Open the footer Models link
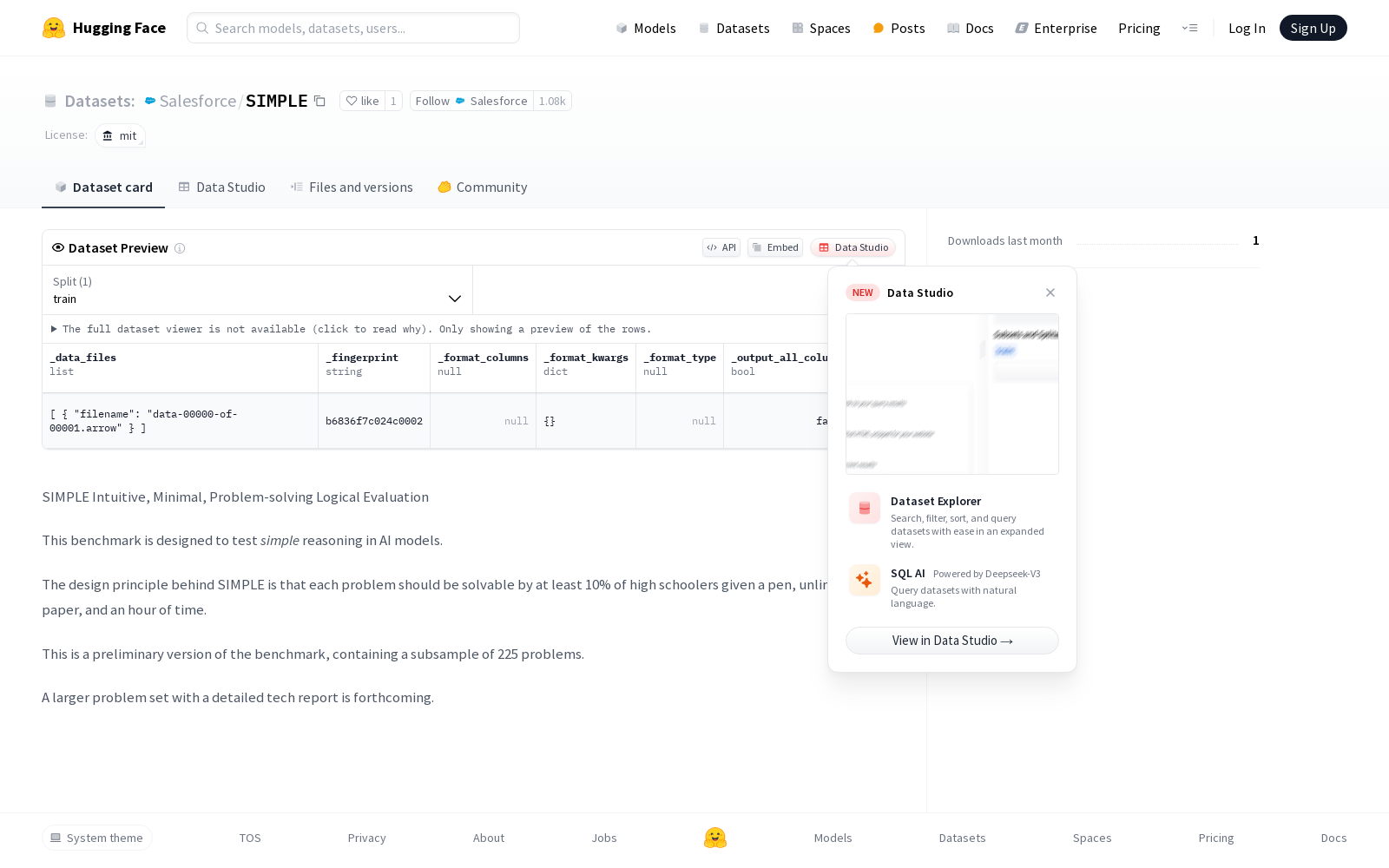This screenshot has height=868, width=1389. point(833,838)
